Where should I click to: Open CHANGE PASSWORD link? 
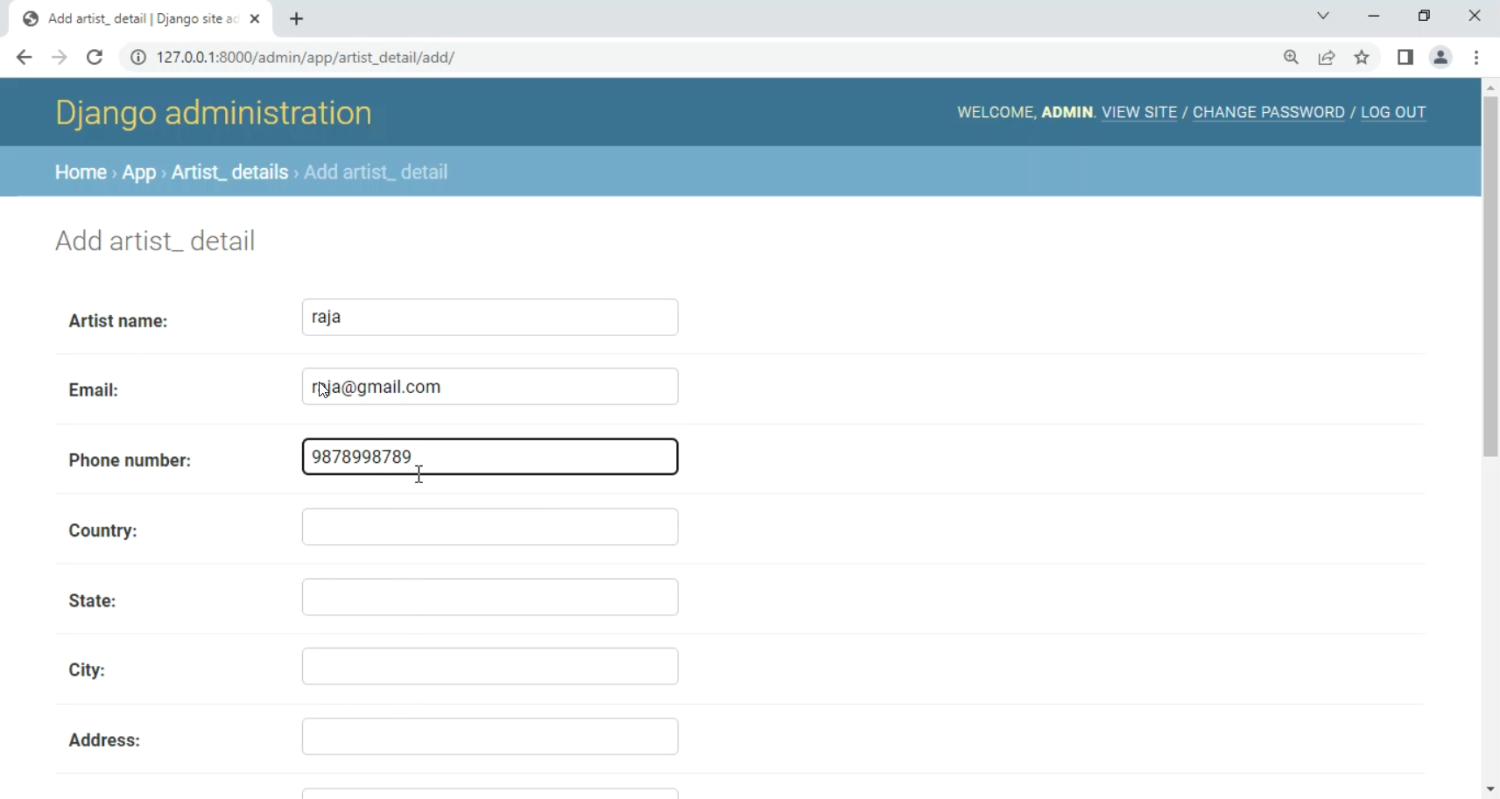point(1268,112)
